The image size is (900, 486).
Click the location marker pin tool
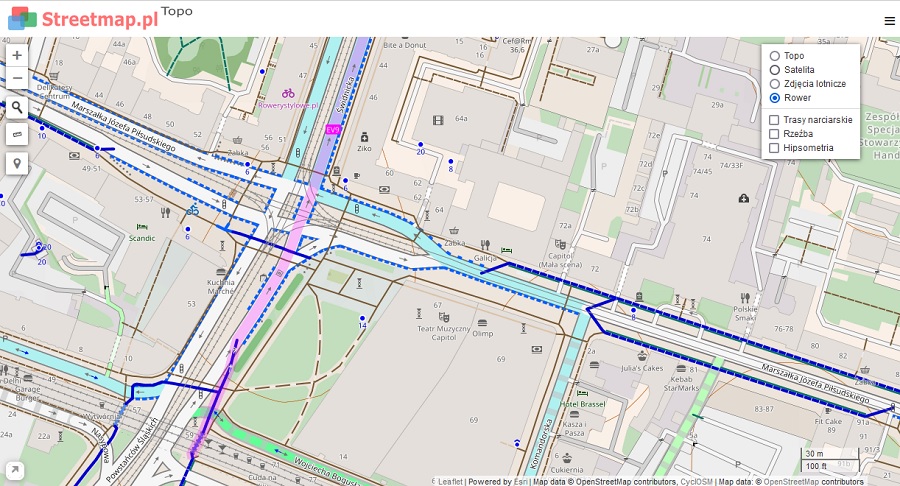[17, 163]
